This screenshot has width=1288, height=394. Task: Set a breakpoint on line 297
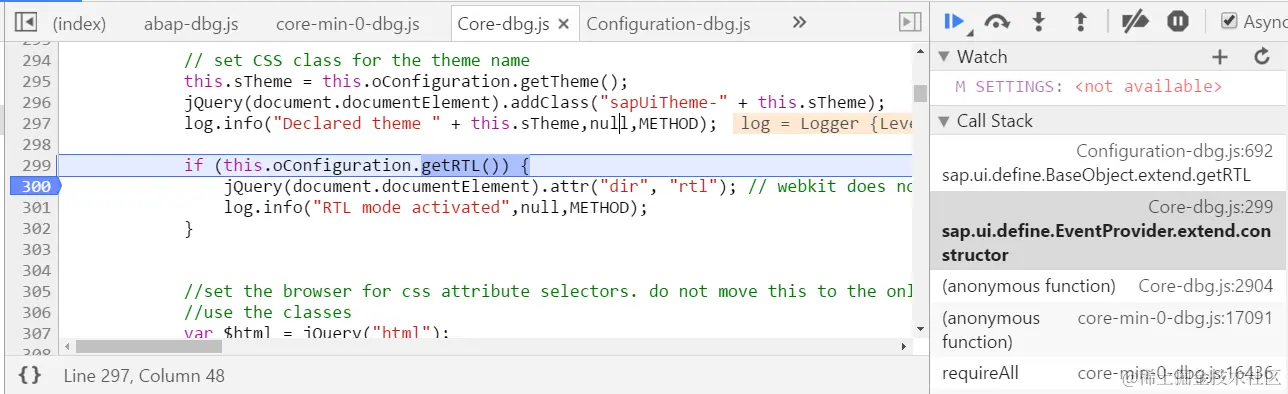tap(35, 123)
